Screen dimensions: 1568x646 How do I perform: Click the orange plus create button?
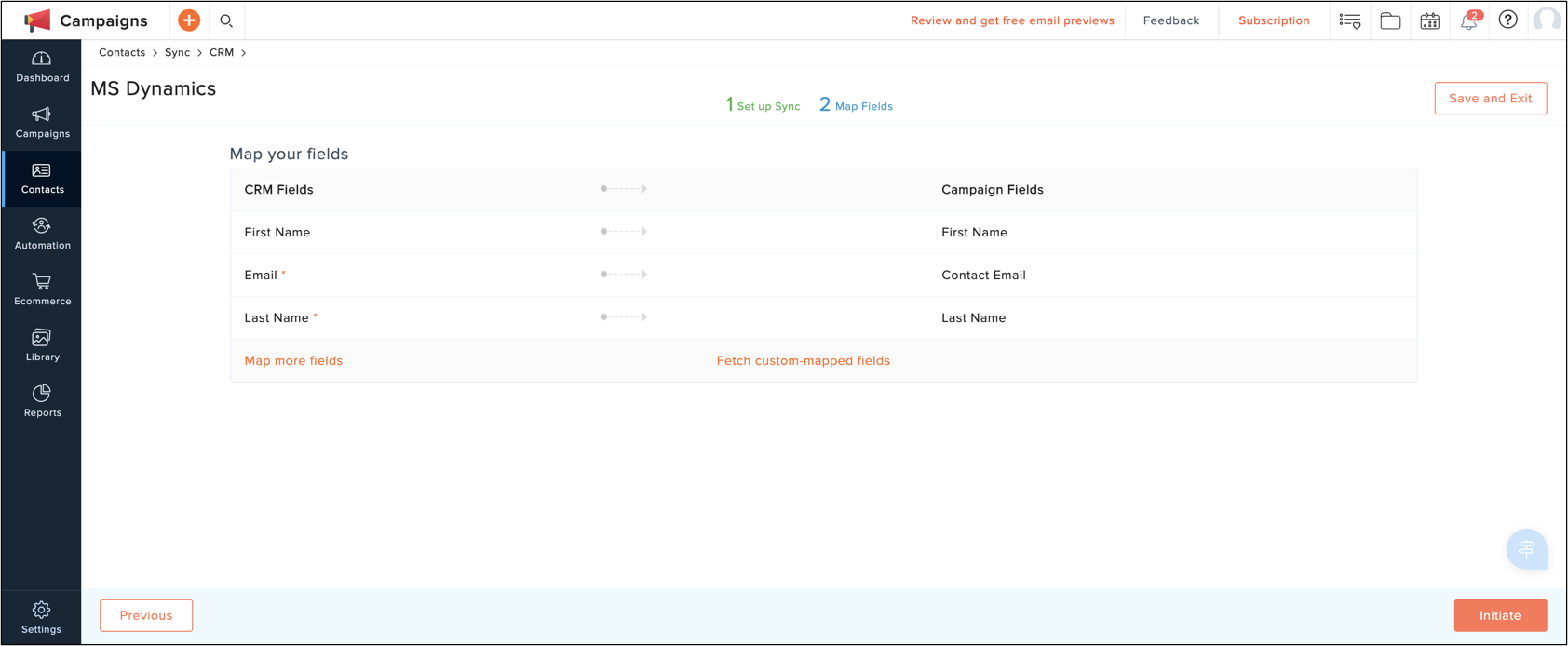coord(189,20)
